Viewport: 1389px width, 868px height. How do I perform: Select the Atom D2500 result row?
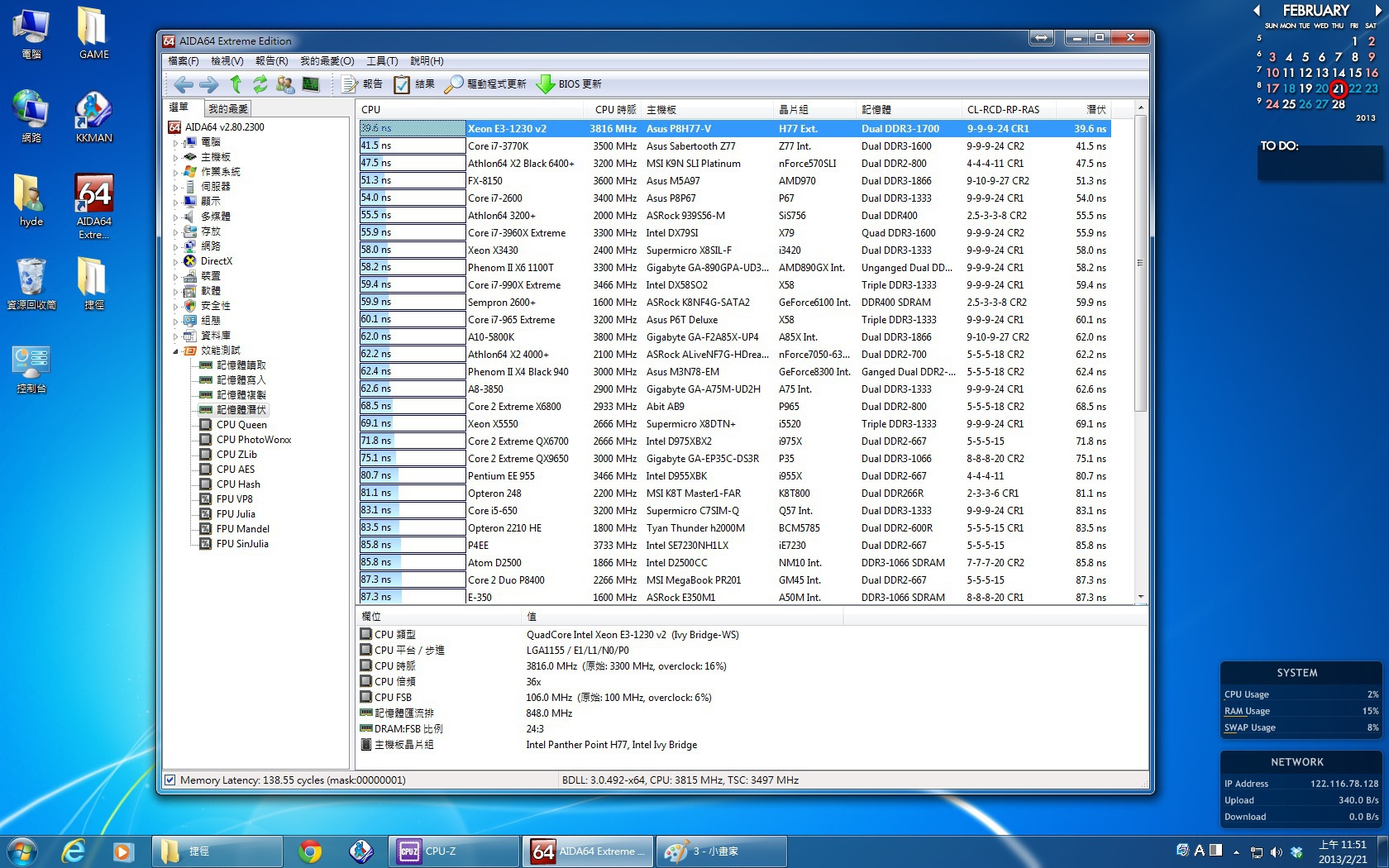click(734, 563)
